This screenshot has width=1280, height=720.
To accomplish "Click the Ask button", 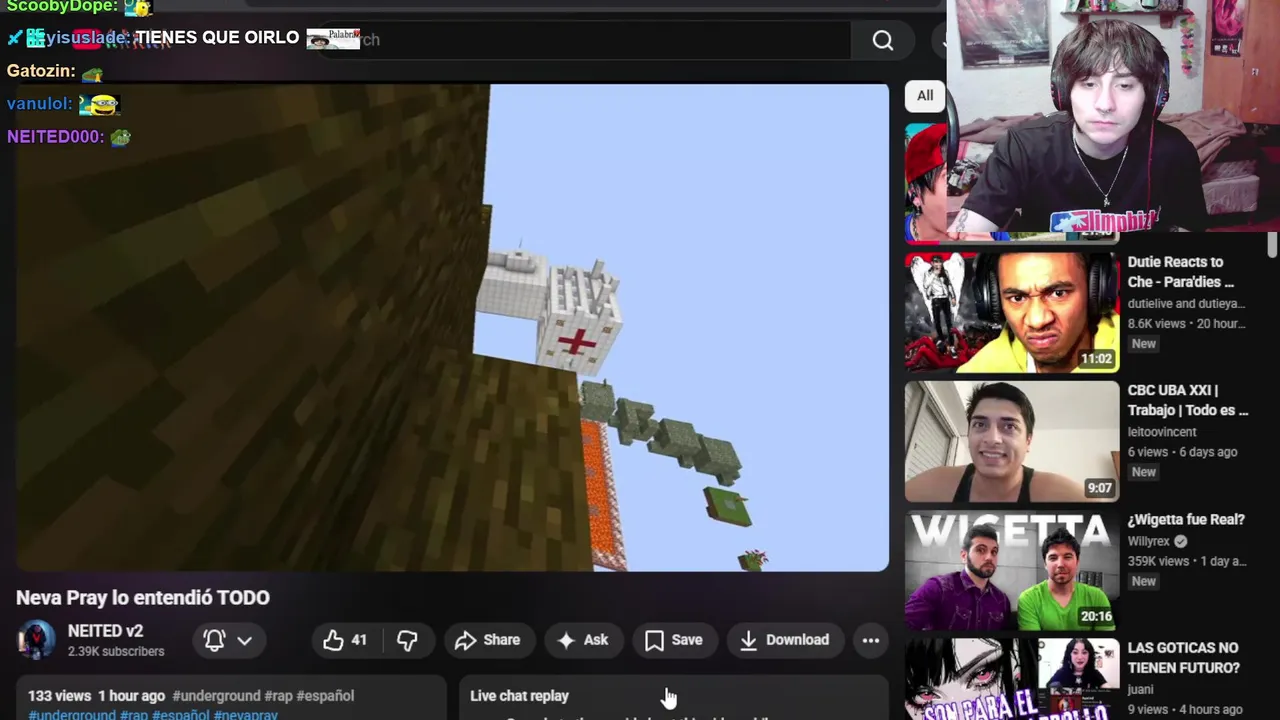I will click(x=583, y=640).
